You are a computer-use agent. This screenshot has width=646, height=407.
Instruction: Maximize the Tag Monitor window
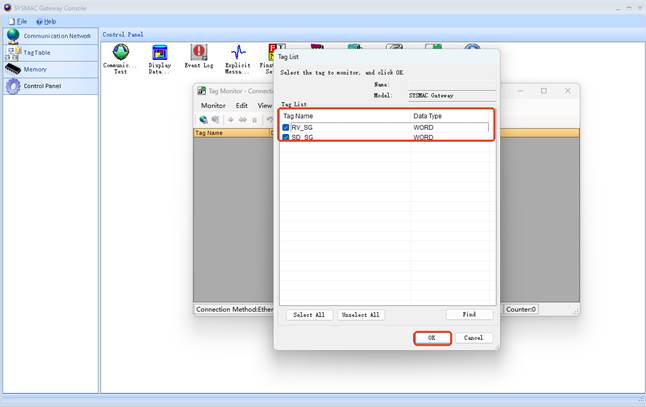544,91
